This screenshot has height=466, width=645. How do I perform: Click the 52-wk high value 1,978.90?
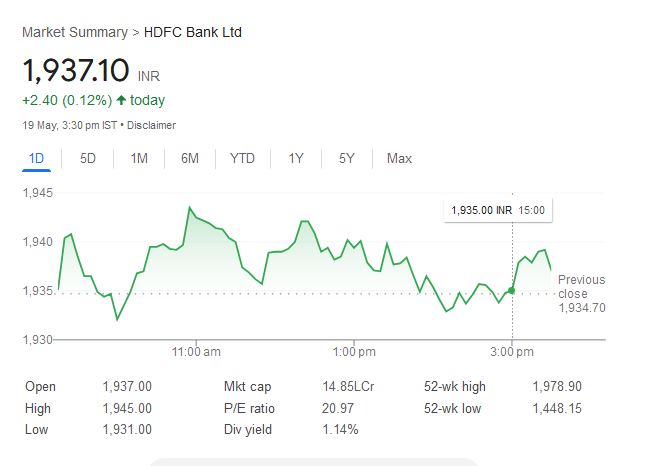557,387
